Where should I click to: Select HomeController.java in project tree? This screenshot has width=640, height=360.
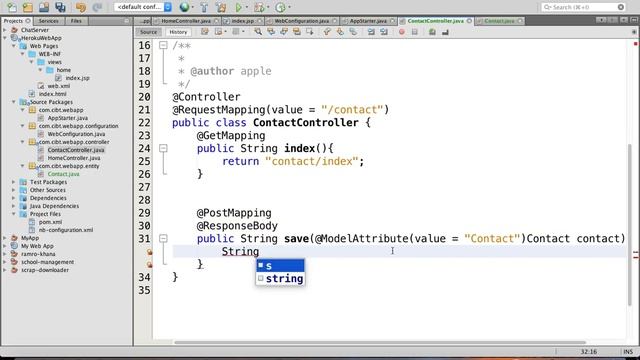(x=74, y=158)
